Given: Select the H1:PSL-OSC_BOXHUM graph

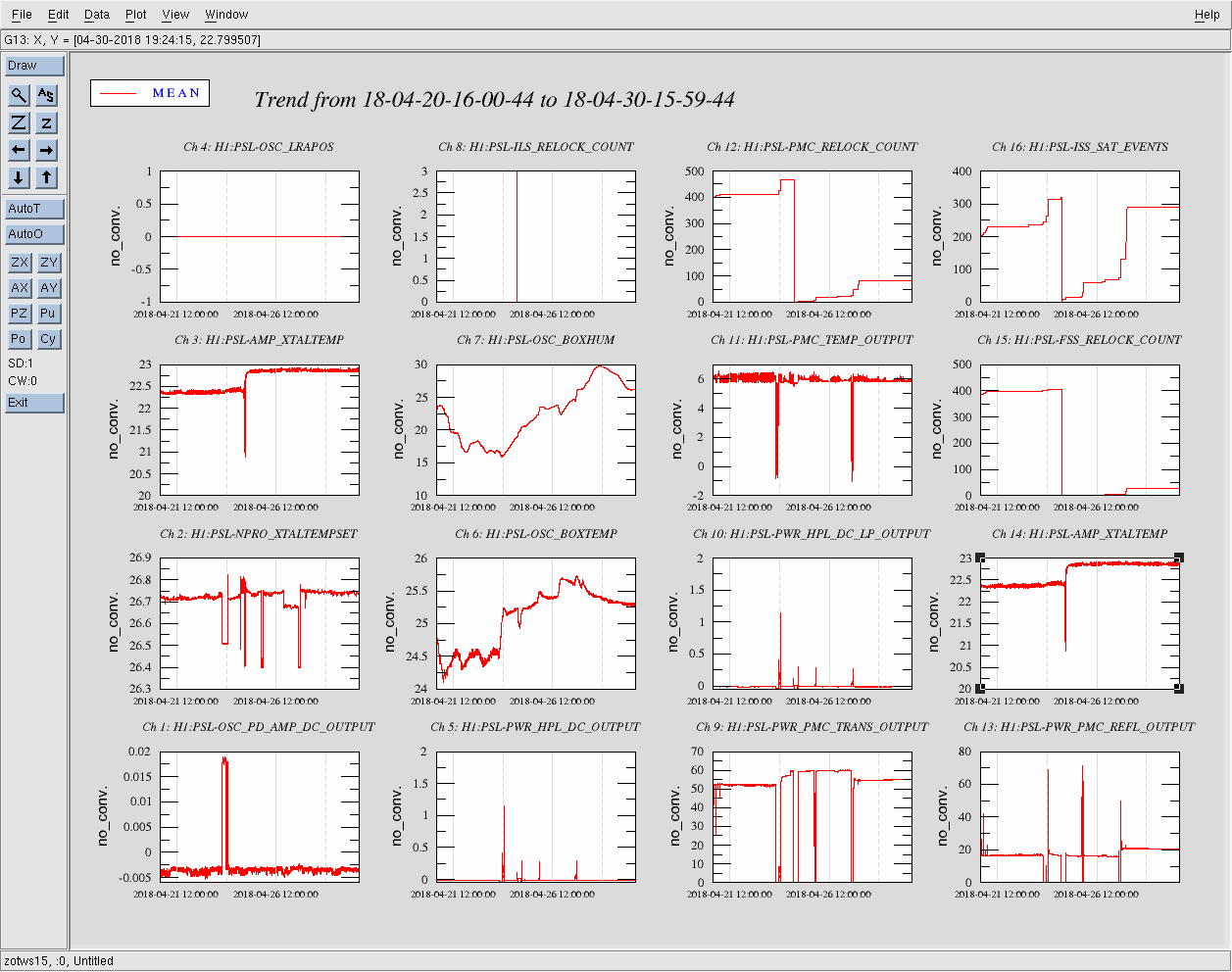Looking at the screenshot, I should 535,429.
